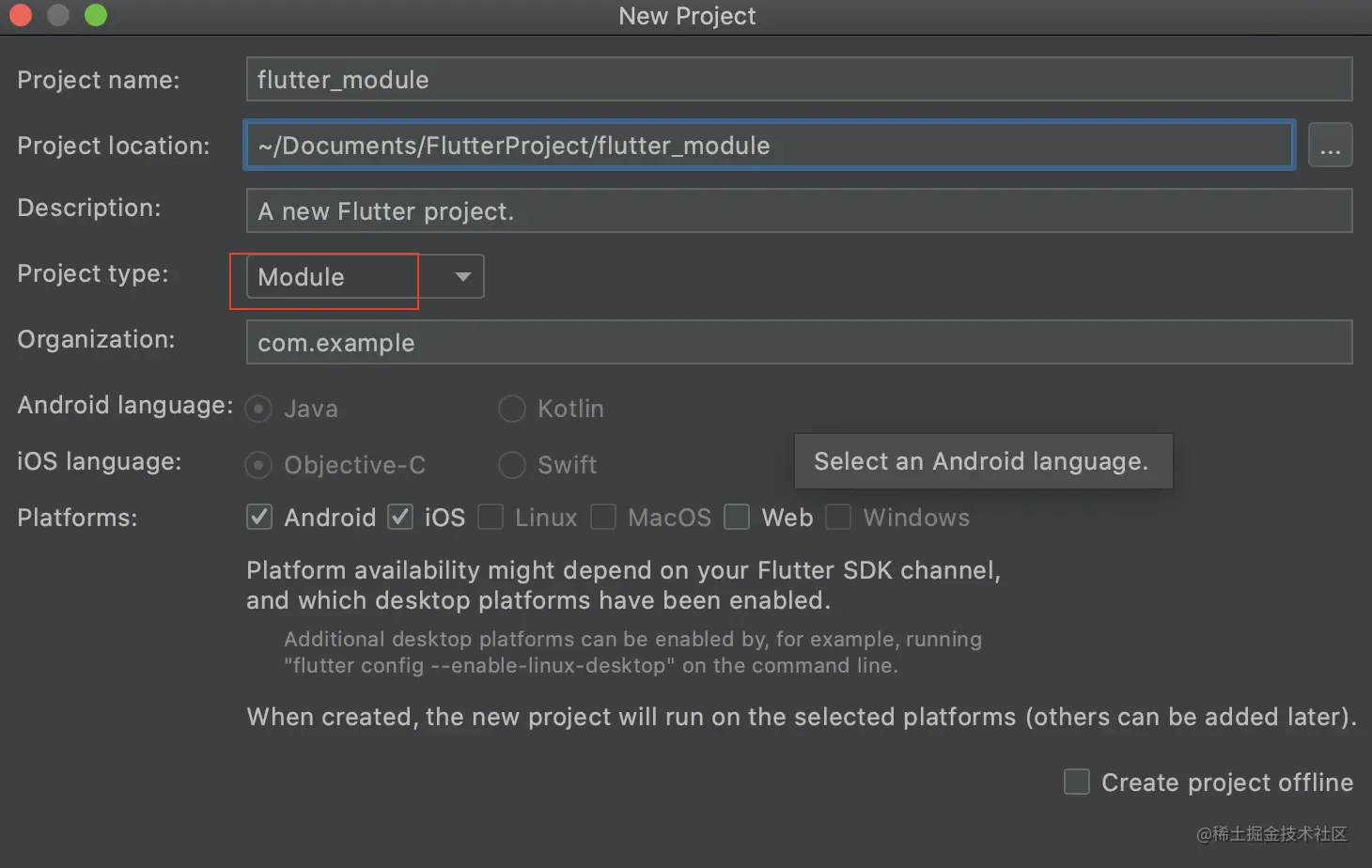Check the Create project offline option
Viewport: 1372px width, 868px height.
pos(1076,782)
